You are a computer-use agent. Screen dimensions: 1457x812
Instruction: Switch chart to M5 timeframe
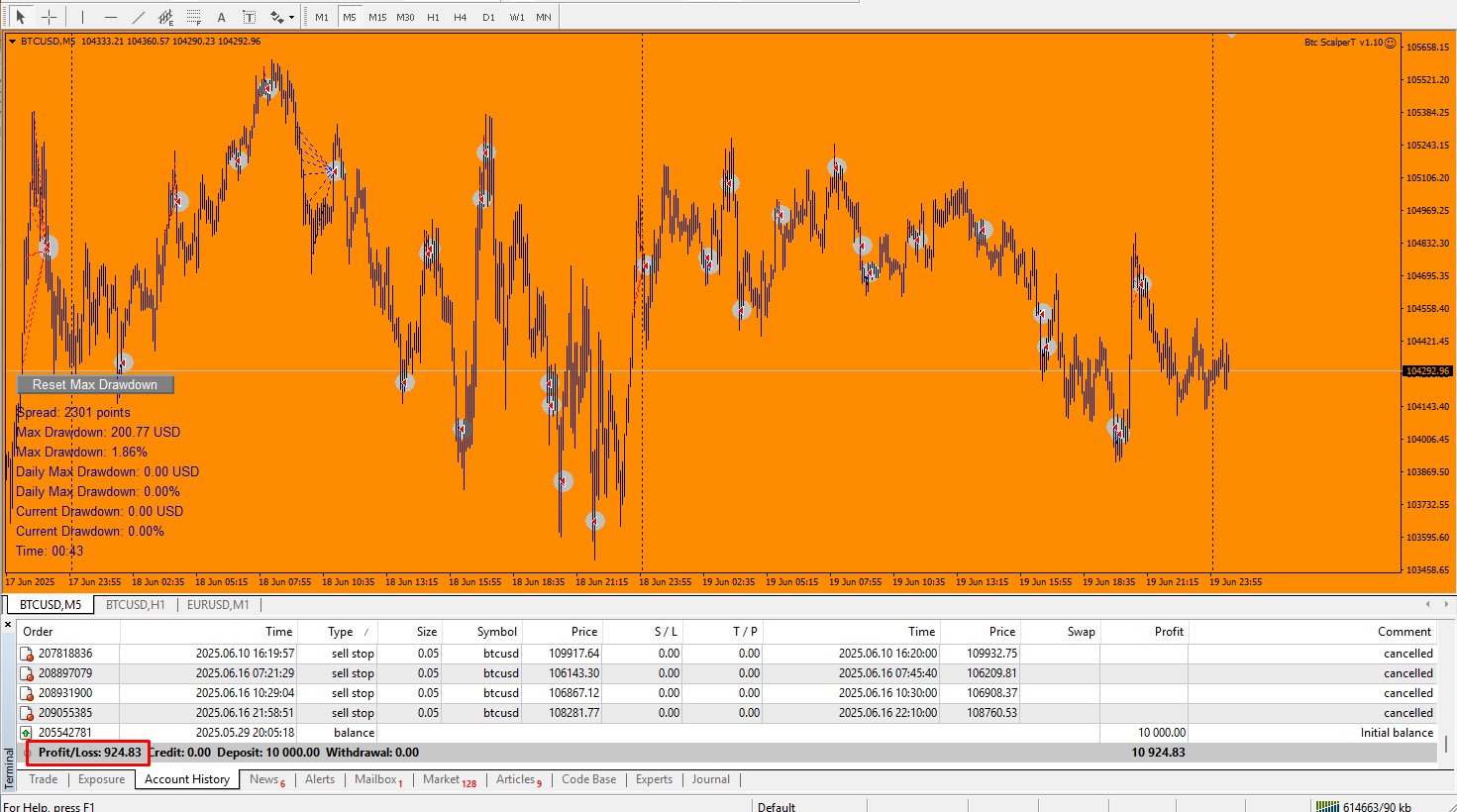350,17
